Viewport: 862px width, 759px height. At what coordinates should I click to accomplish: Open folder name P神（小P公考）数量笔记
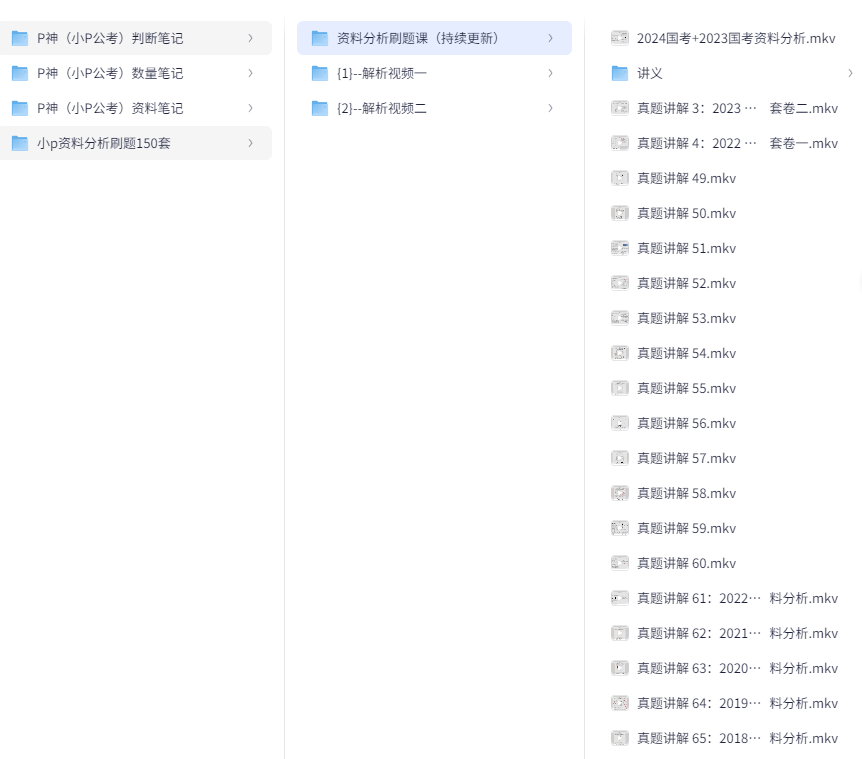[x=110, y=73]
